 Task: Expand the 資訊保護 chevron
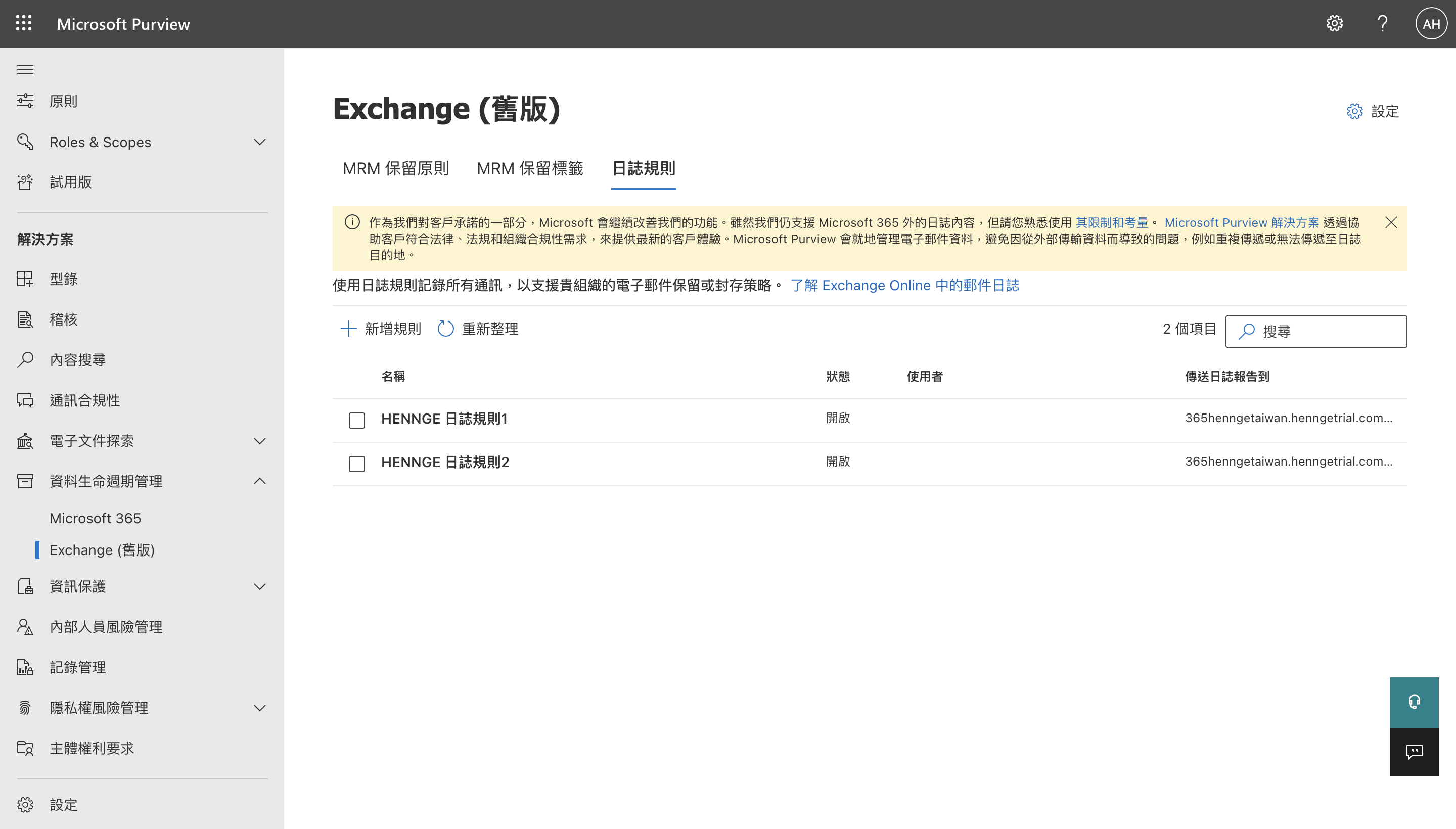click(x=260, y=586)
